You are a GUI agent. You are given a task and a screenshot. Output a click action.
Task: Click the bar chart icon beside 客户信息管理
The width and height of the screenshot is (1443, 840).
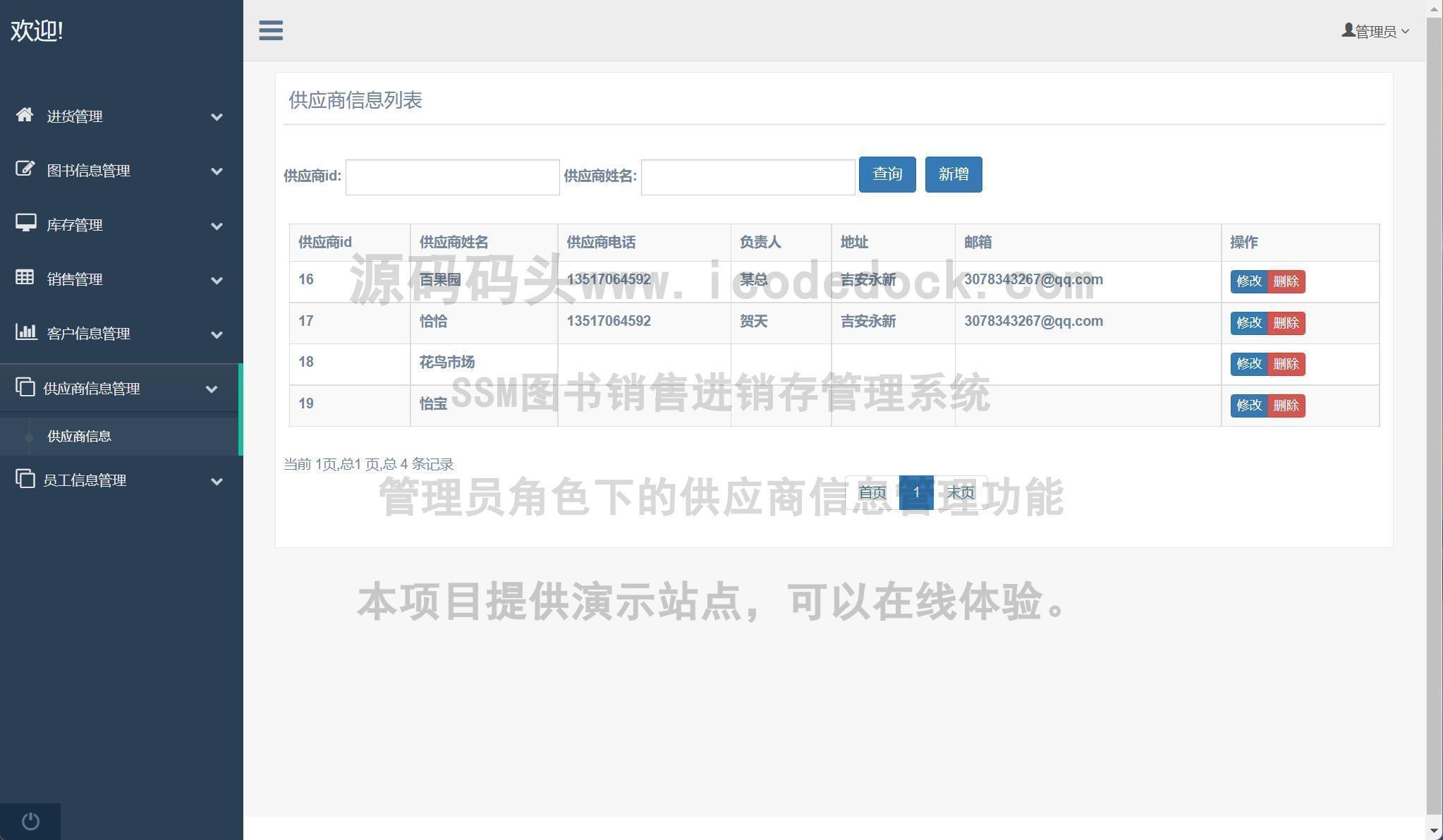[25, 332]
